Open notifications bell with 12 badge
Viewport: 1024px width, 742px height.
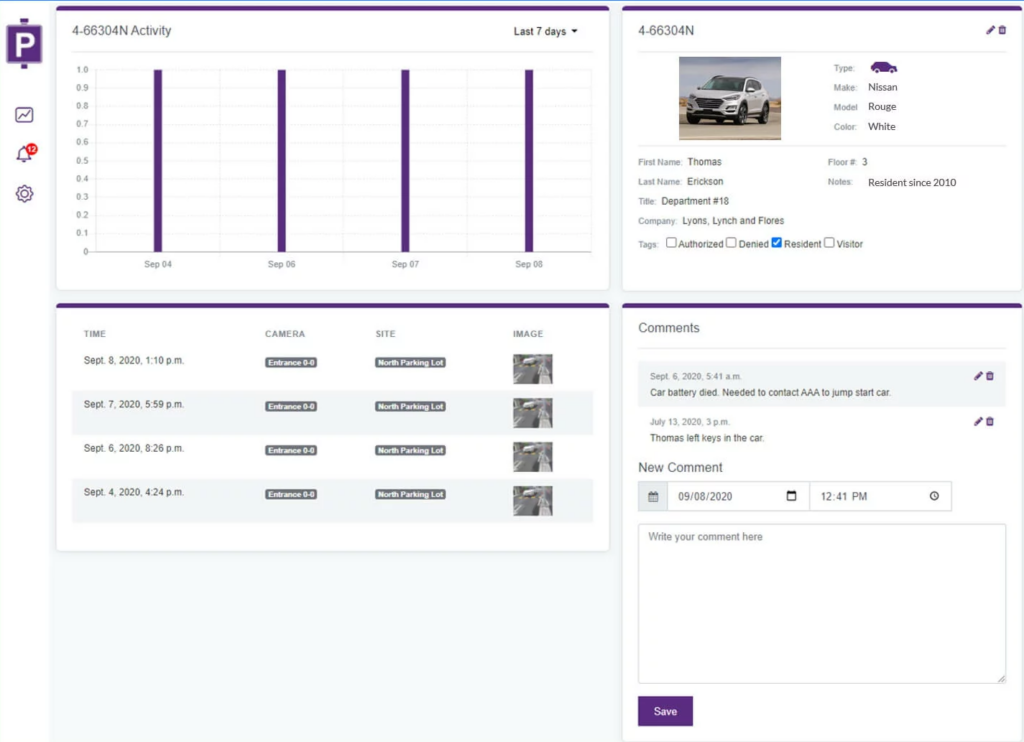25,153
